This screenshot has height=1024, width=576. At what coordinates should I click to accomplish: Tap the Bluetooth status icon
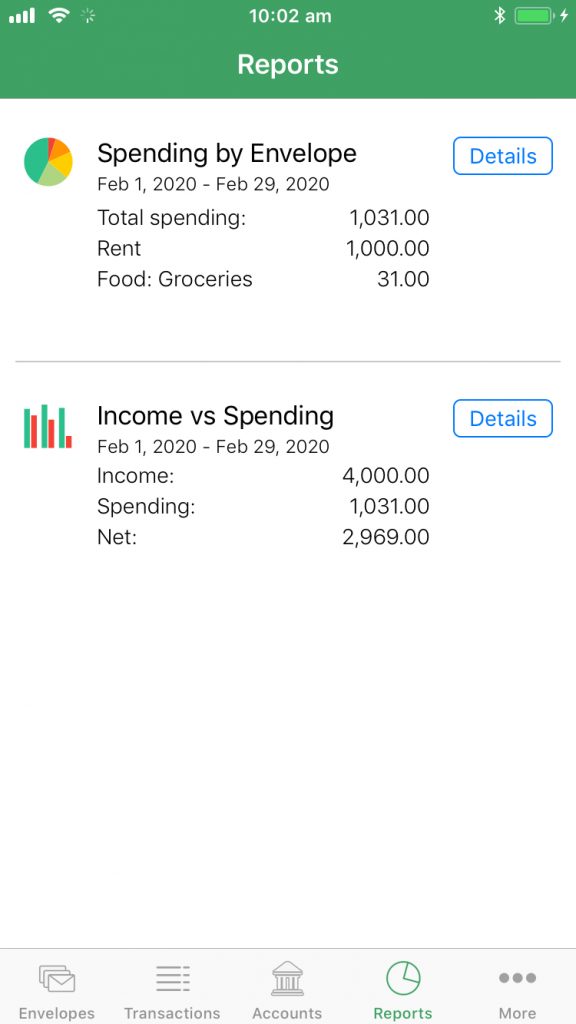point(500,16)
